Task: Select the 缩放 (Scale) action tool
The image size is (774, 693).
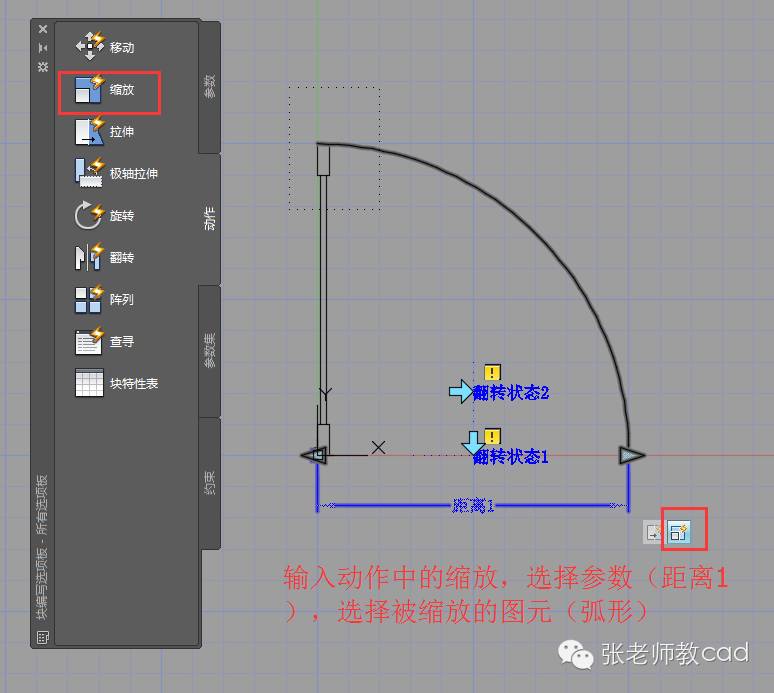Action: (x=106, y=90)
